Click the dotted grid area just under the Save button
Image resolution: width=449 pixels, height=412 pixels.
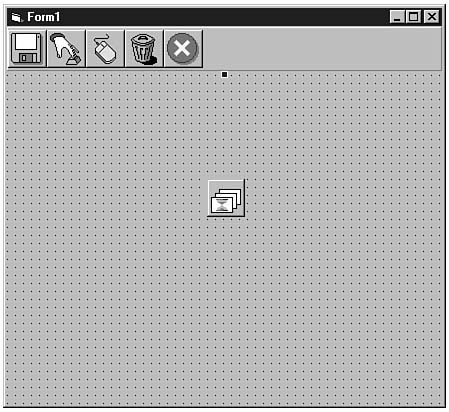point(27,83)
